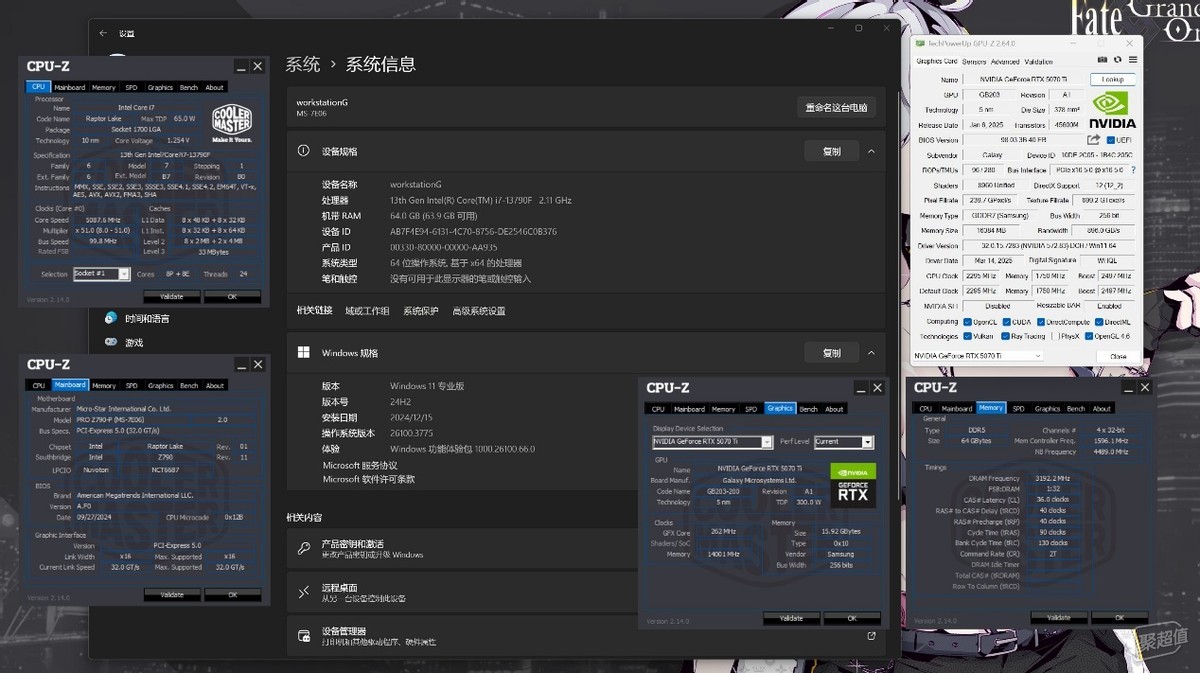Screen dimensions: 1200x673
Task: Toggle the DirectCompute checkbox in GPU-Z
Action: (1040, 322)
